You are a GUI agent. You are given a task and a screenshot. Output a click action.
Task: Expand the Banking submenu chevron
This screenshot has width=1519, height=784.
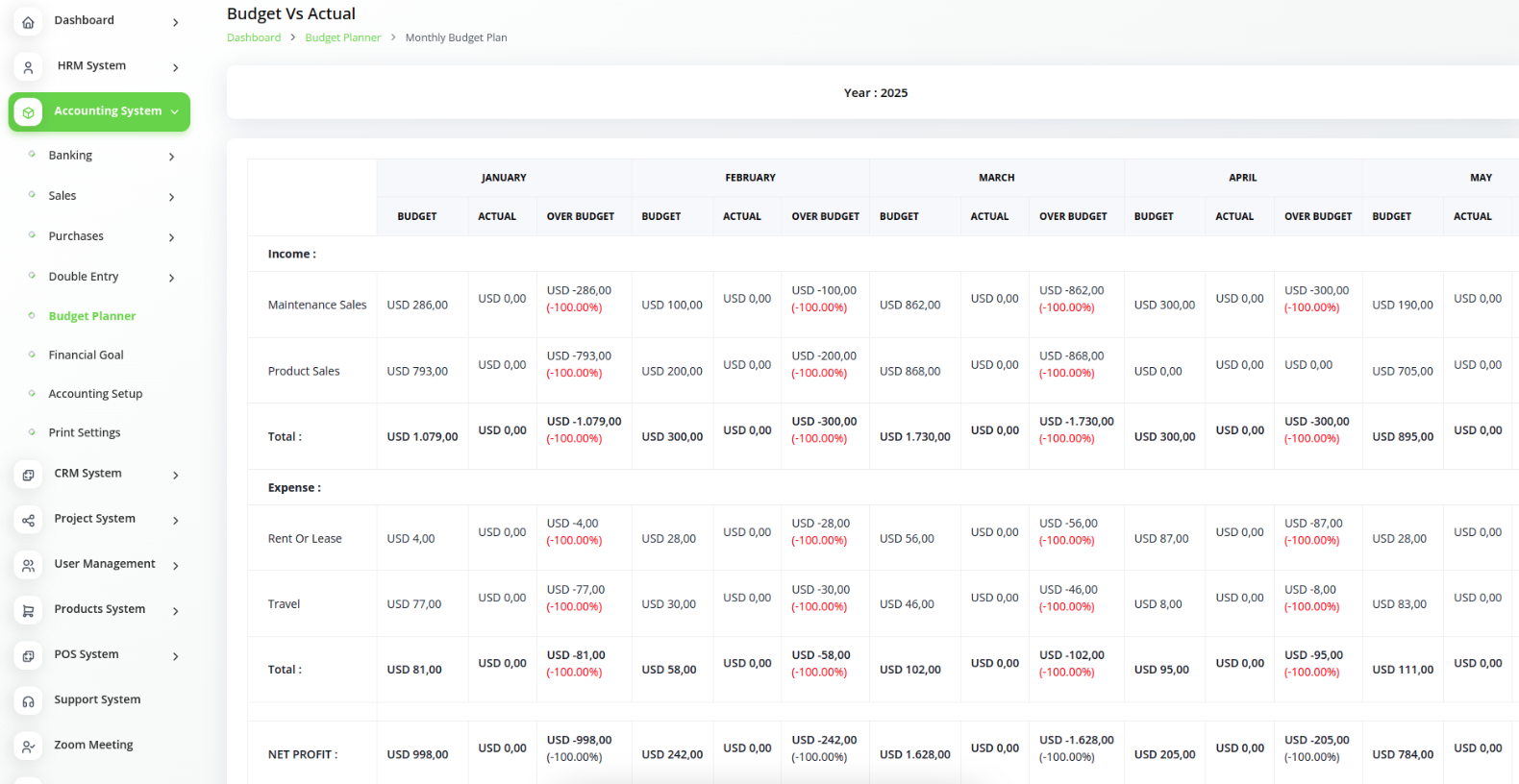click(x=172, y=157)
